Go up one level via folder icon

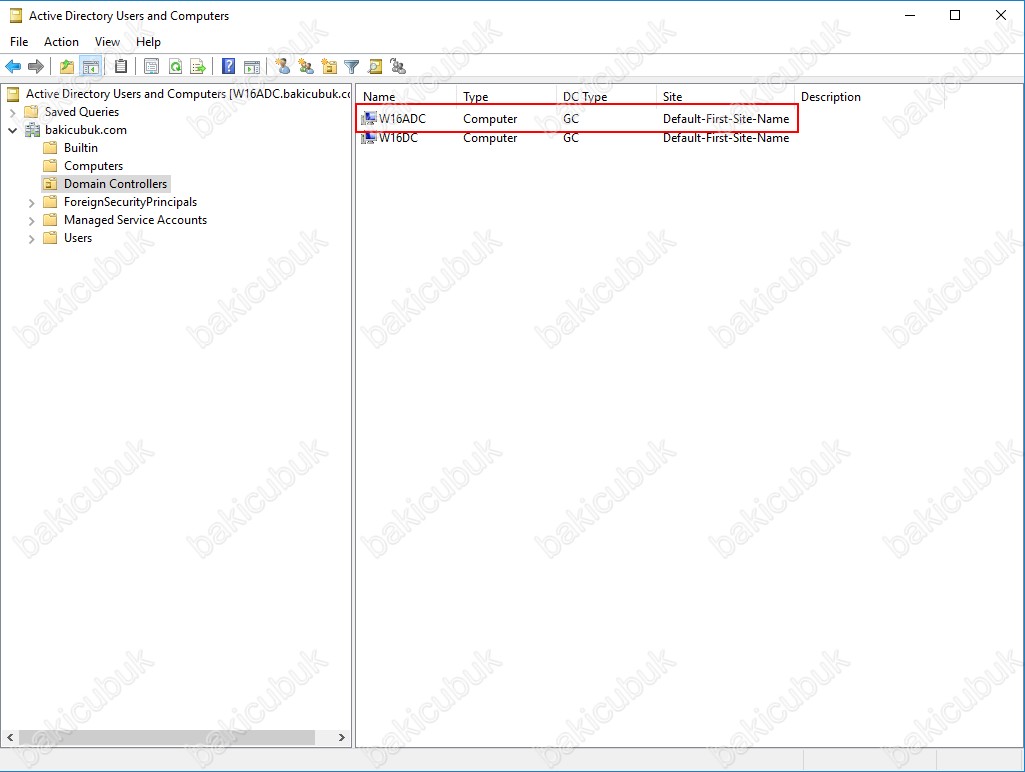(x=67, y=66)
